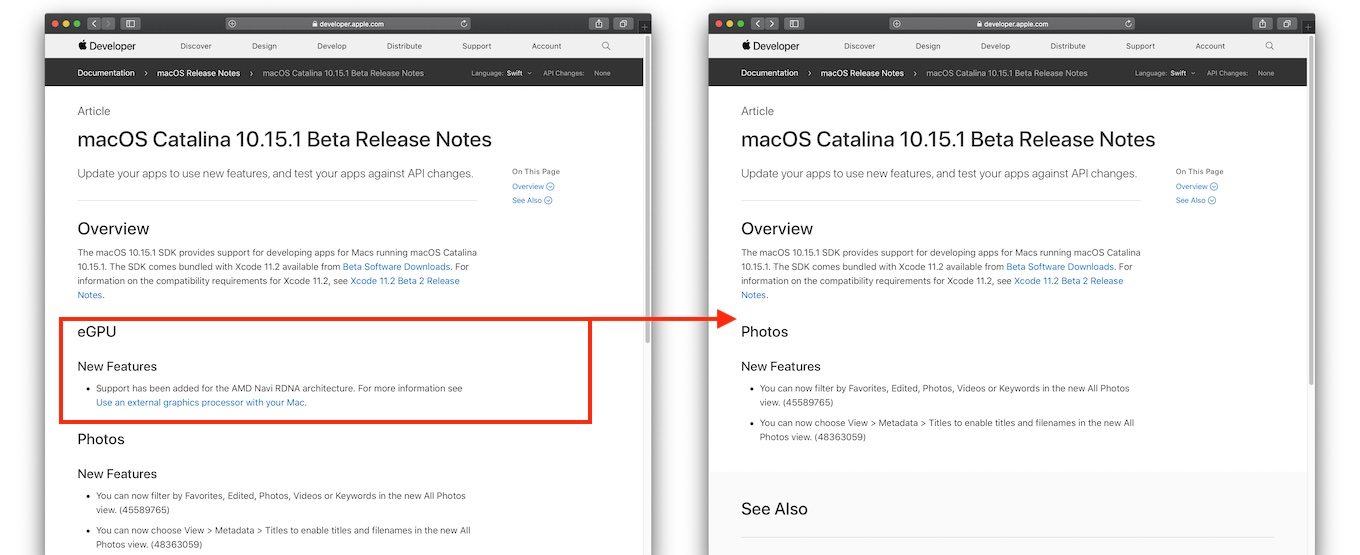Open the Develop menu in the left window

[x=332, y=46]
